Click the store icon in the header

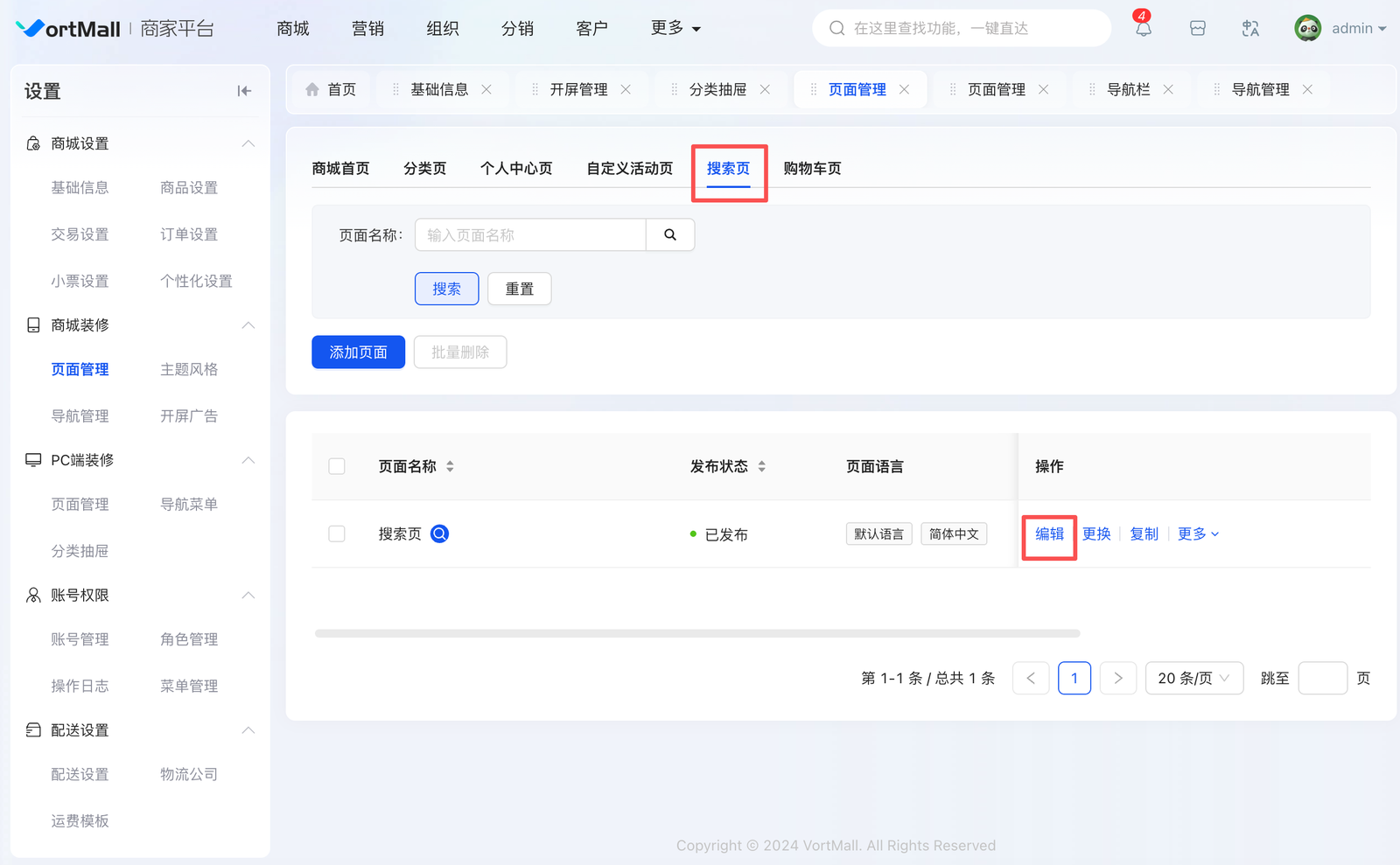pos(1198,29)
